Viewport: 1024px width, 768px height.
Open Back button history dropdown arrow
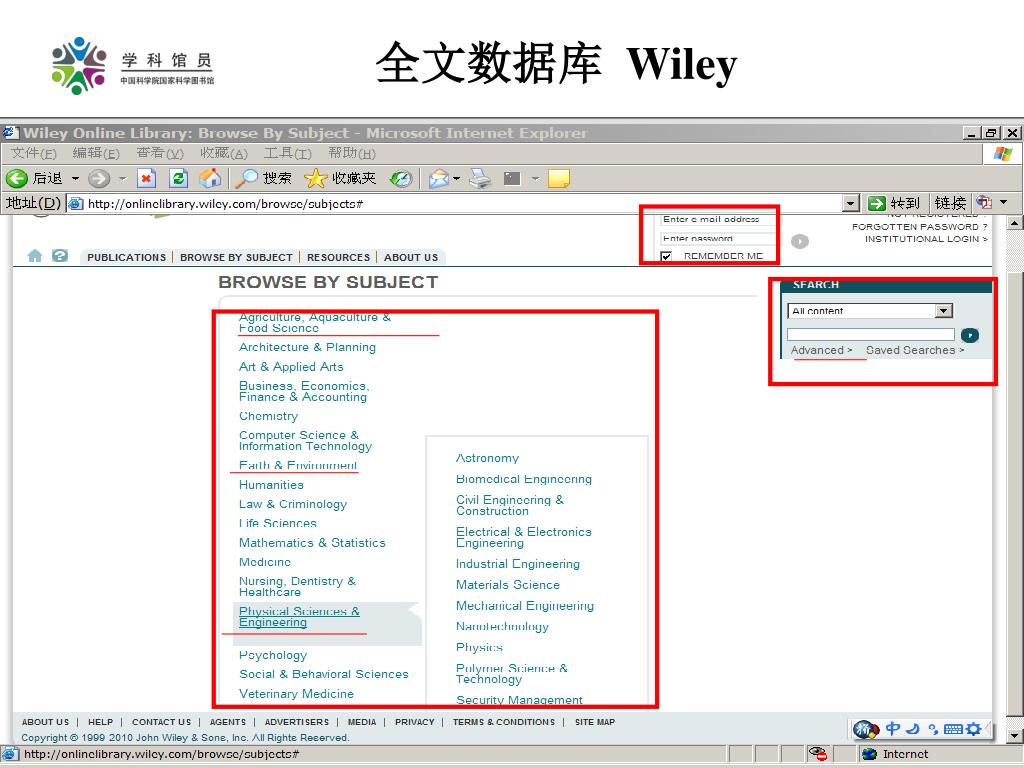(x=75, y=178)
